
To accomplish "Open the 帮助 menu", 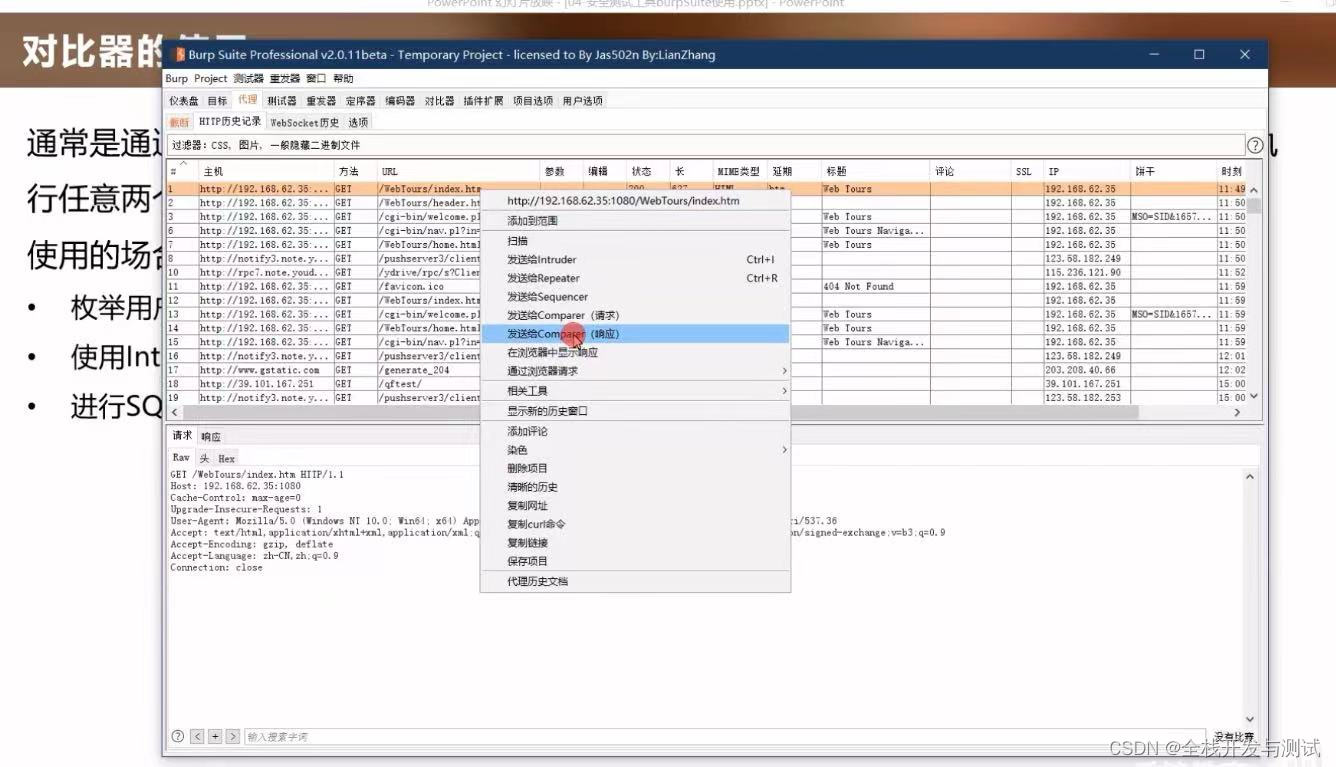I will (343, 78).
